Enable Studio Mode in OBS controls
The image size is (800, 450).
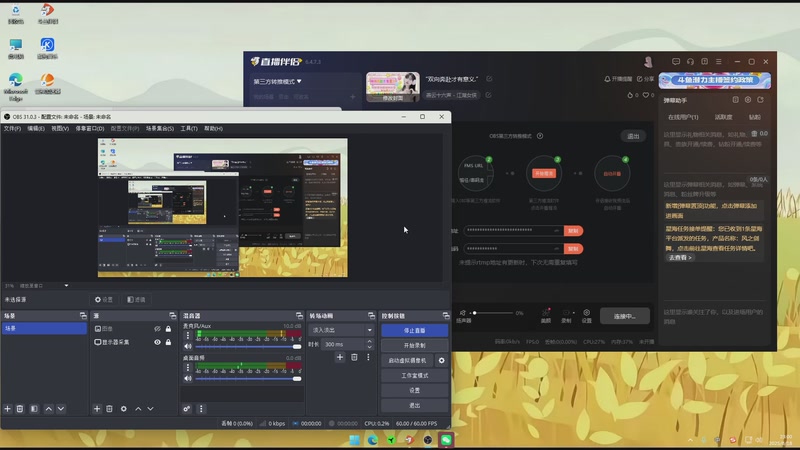[414, 376]
